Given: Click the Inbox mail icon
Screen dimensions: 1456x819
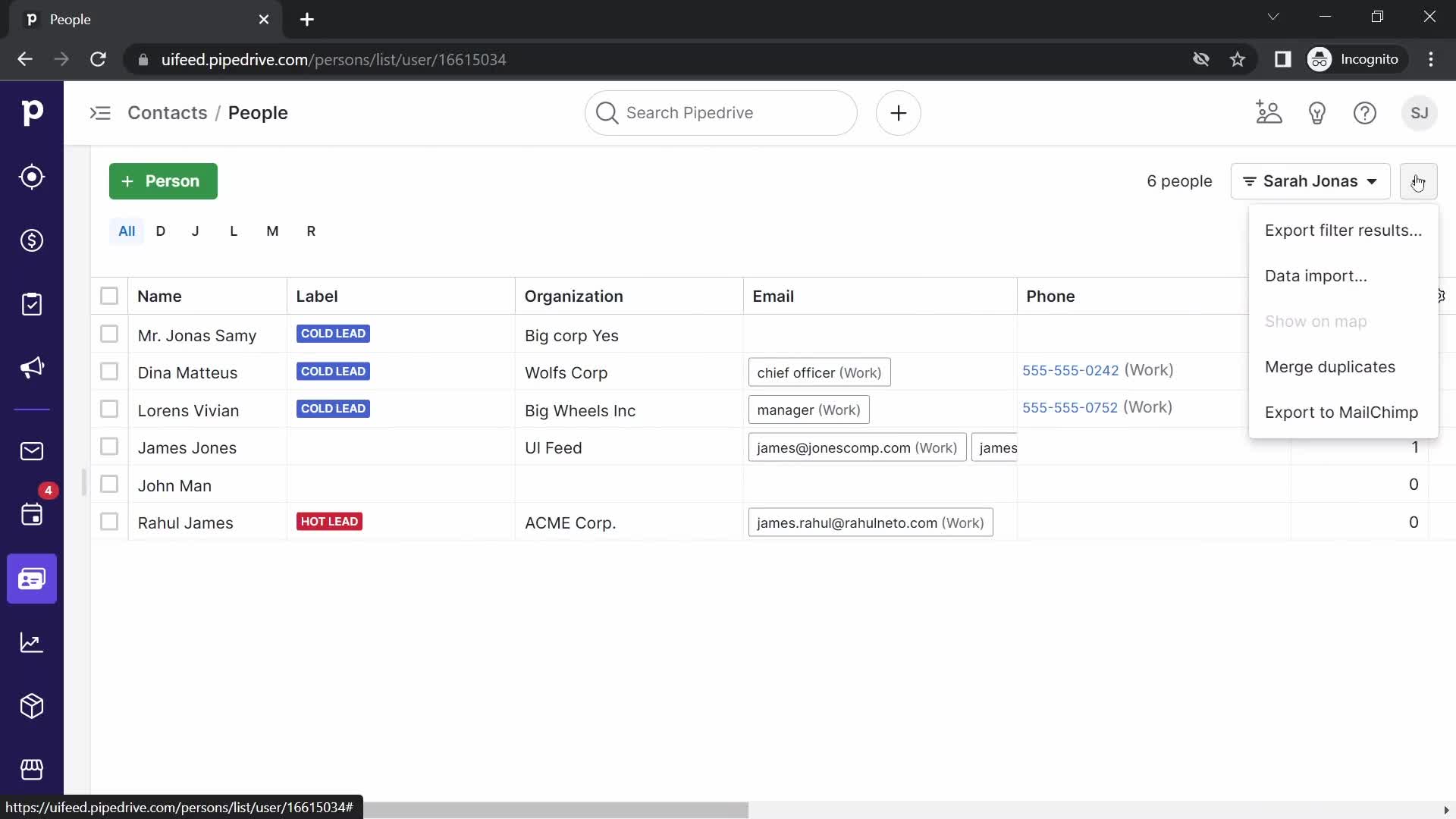Looking at the screenshot, I should pyautogui.click(x=32, y=451).
